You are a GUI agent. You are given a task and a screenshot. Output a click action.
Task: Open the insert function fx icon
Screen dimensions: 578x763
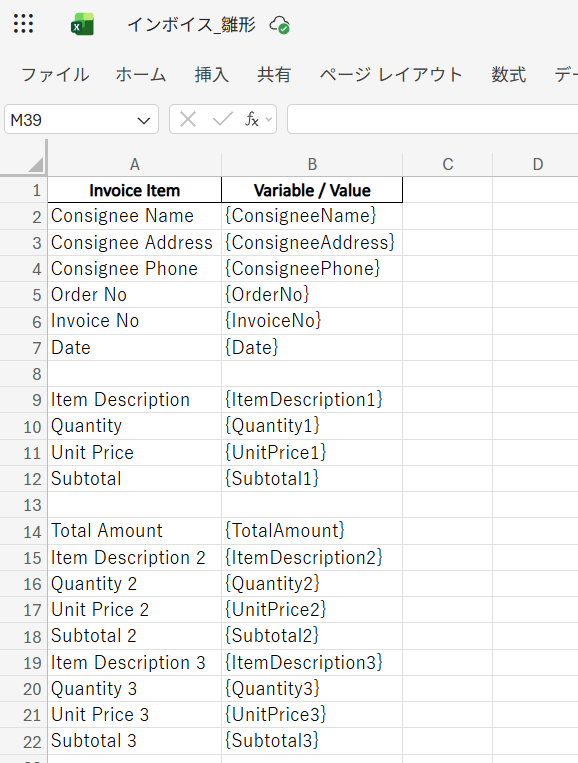[x=251, y=119]
